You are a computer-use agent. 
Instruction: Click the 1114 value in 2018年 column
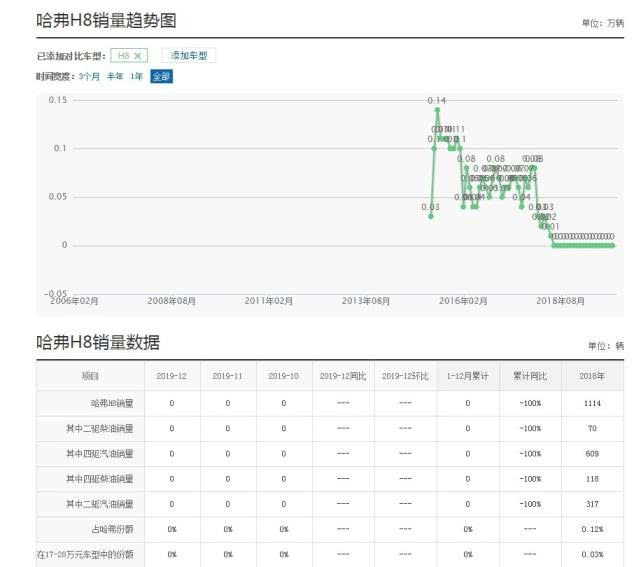click(592, 403)
